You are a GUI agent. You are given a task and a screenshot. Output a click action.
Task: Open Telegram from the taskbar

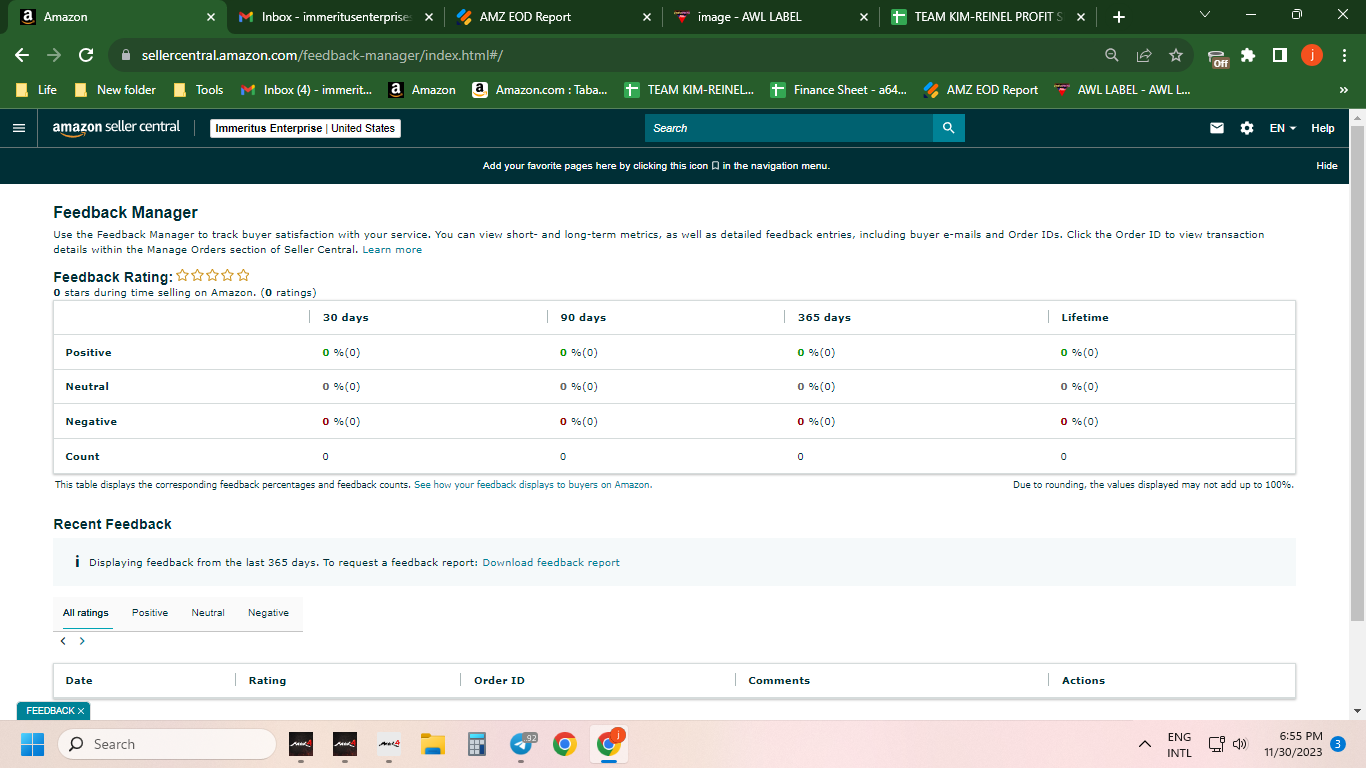click(522, 744)
